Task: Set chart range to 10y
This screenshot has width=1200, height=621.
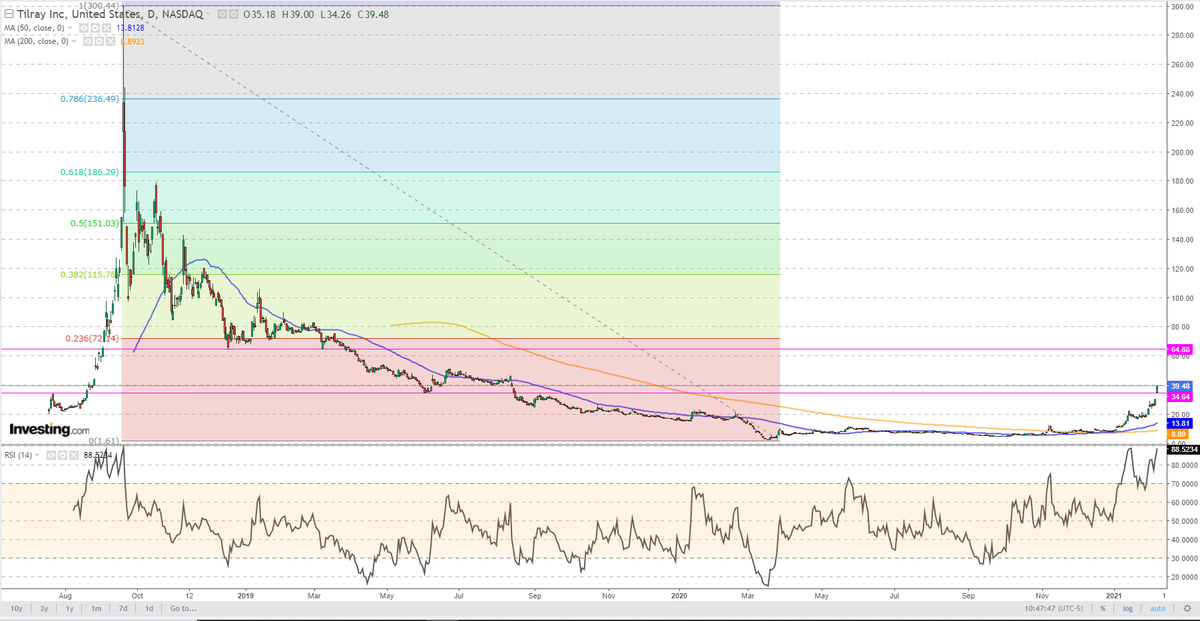Action: pyautogui.click(x=17, y=608)
